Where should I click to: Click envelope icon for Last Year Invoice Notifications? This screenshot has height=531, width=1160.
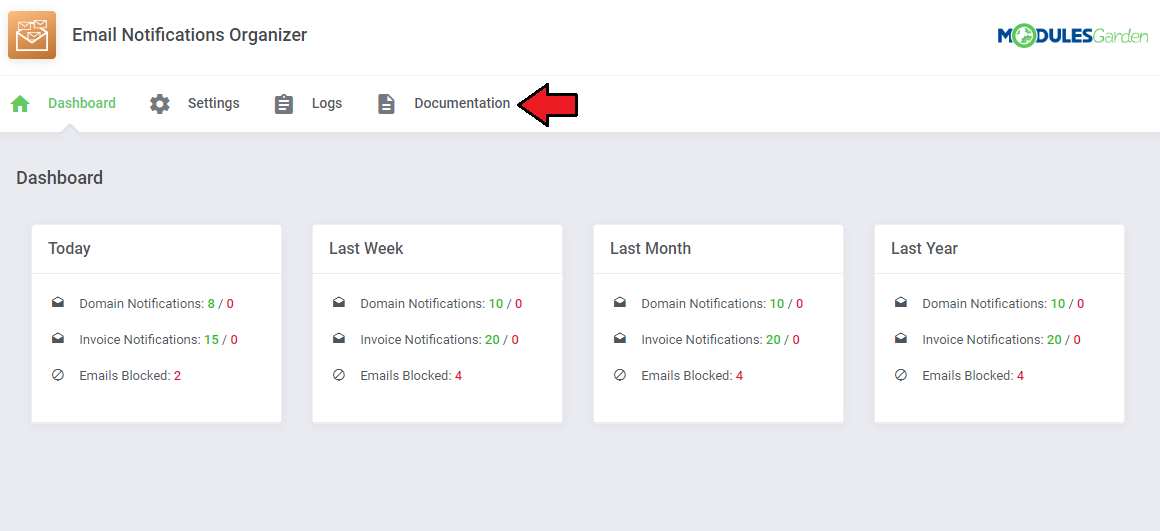click(x=901, y=339)
